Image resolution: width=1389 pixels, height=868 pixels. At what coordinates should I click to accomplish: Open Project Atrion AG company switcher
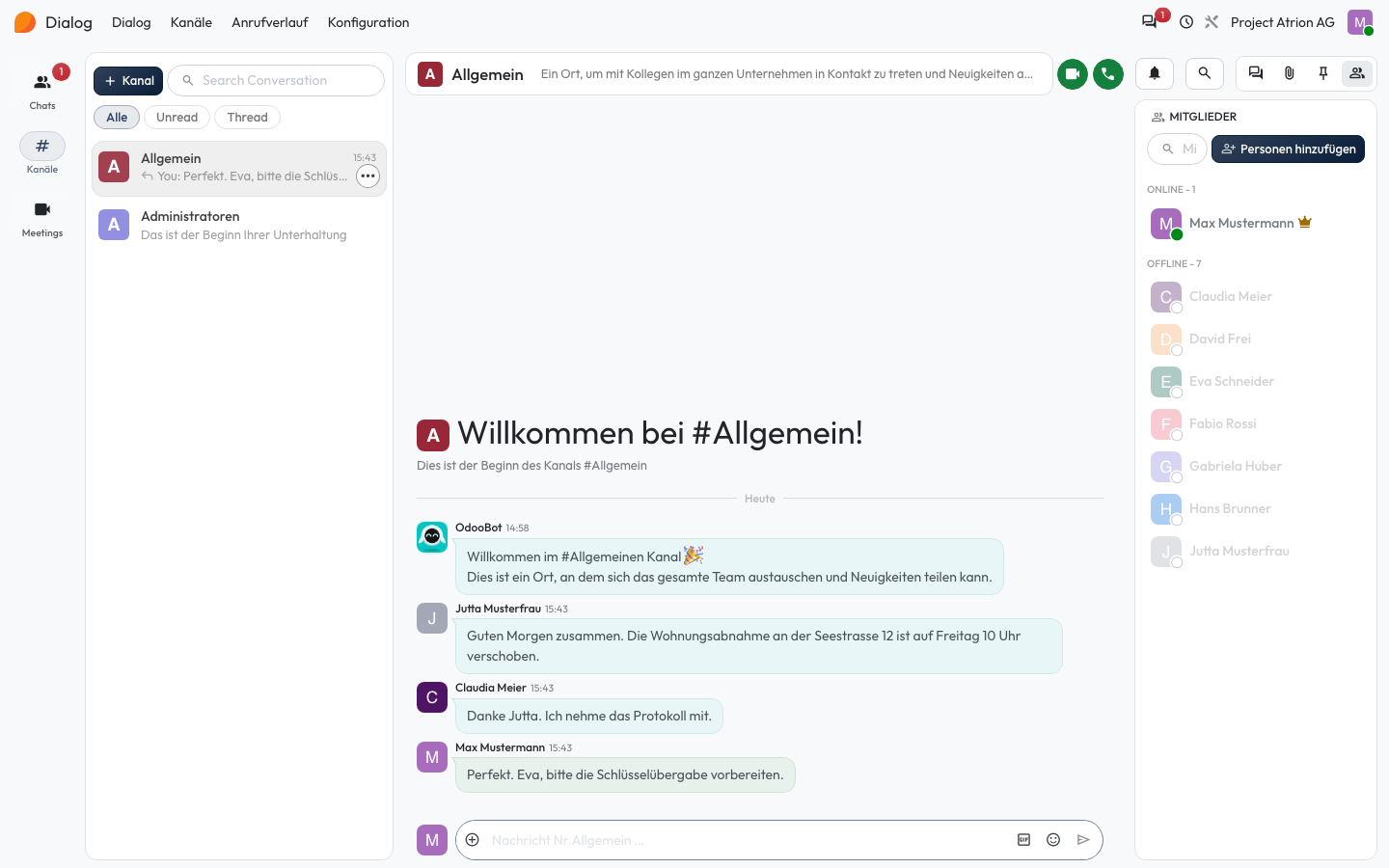click(x=1283, y=22)
